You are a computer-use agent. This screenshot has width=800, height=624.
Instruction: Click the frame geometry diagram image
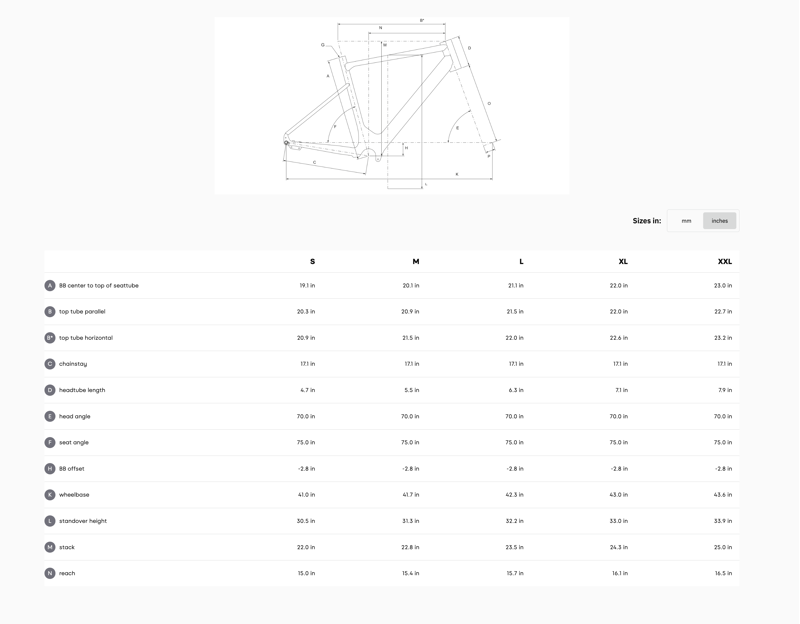[392, 106]
